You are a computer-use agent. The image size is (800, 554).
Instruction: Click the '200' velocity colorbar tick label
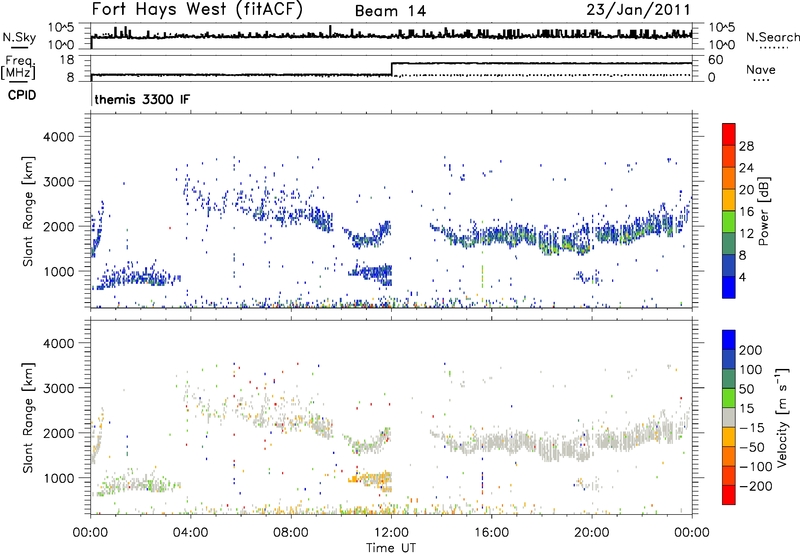tap(750, 350)
